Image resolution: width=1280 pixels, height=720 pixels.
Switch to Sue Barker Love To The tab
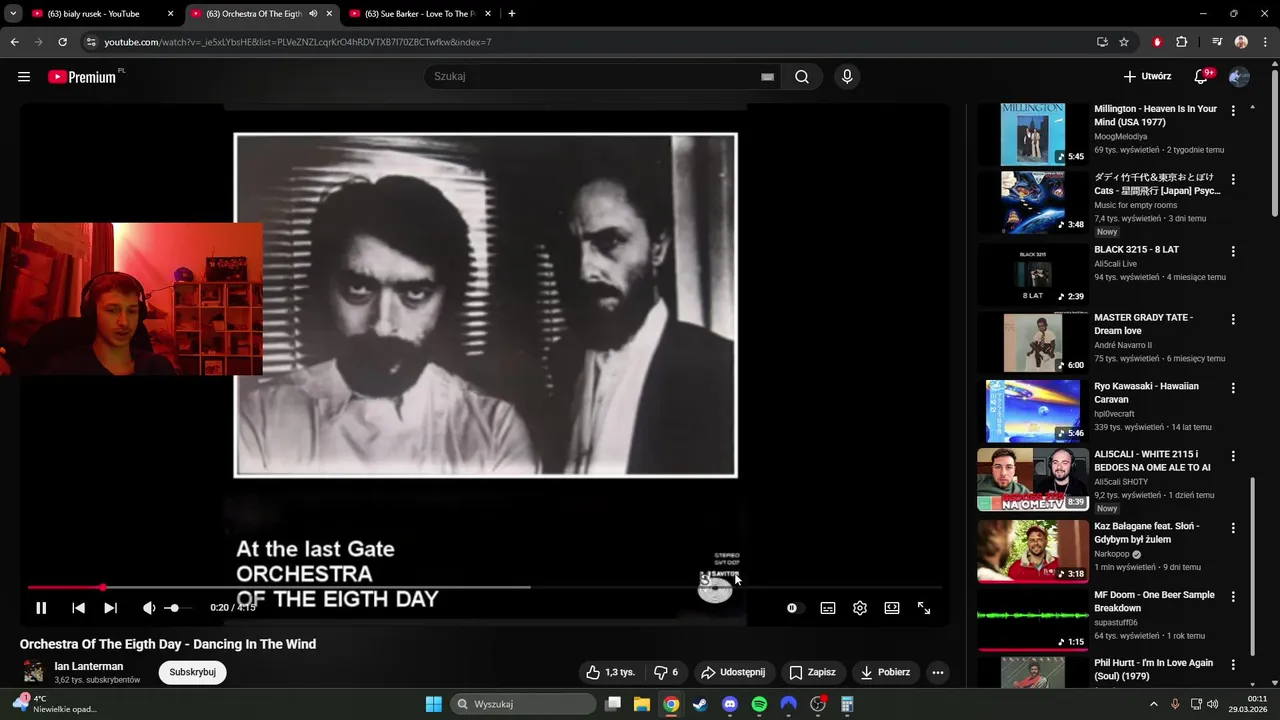(x=418, y=14)
